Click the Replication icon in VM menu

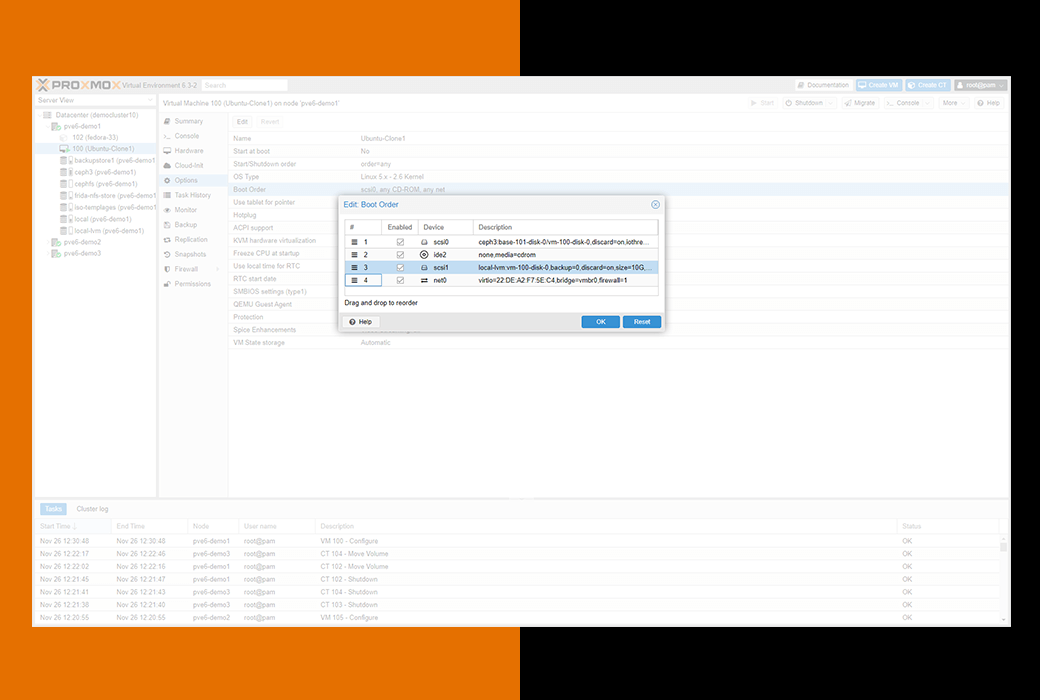167,240
